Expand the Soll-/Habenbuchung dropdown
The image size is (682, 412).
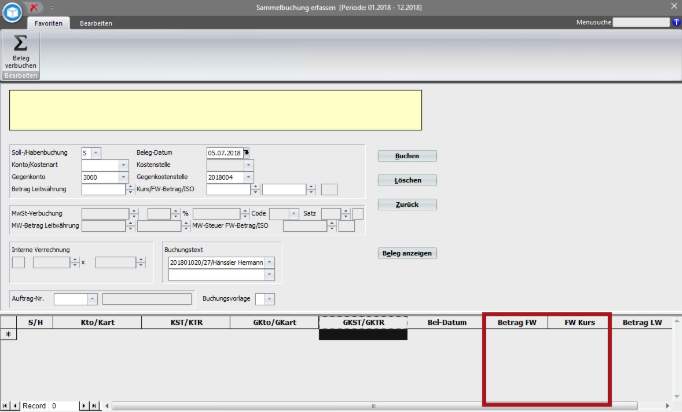97,153
